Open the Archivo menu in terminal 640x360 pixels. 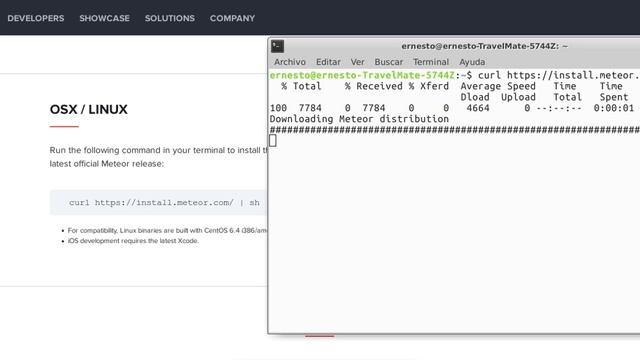pos(290,62)
